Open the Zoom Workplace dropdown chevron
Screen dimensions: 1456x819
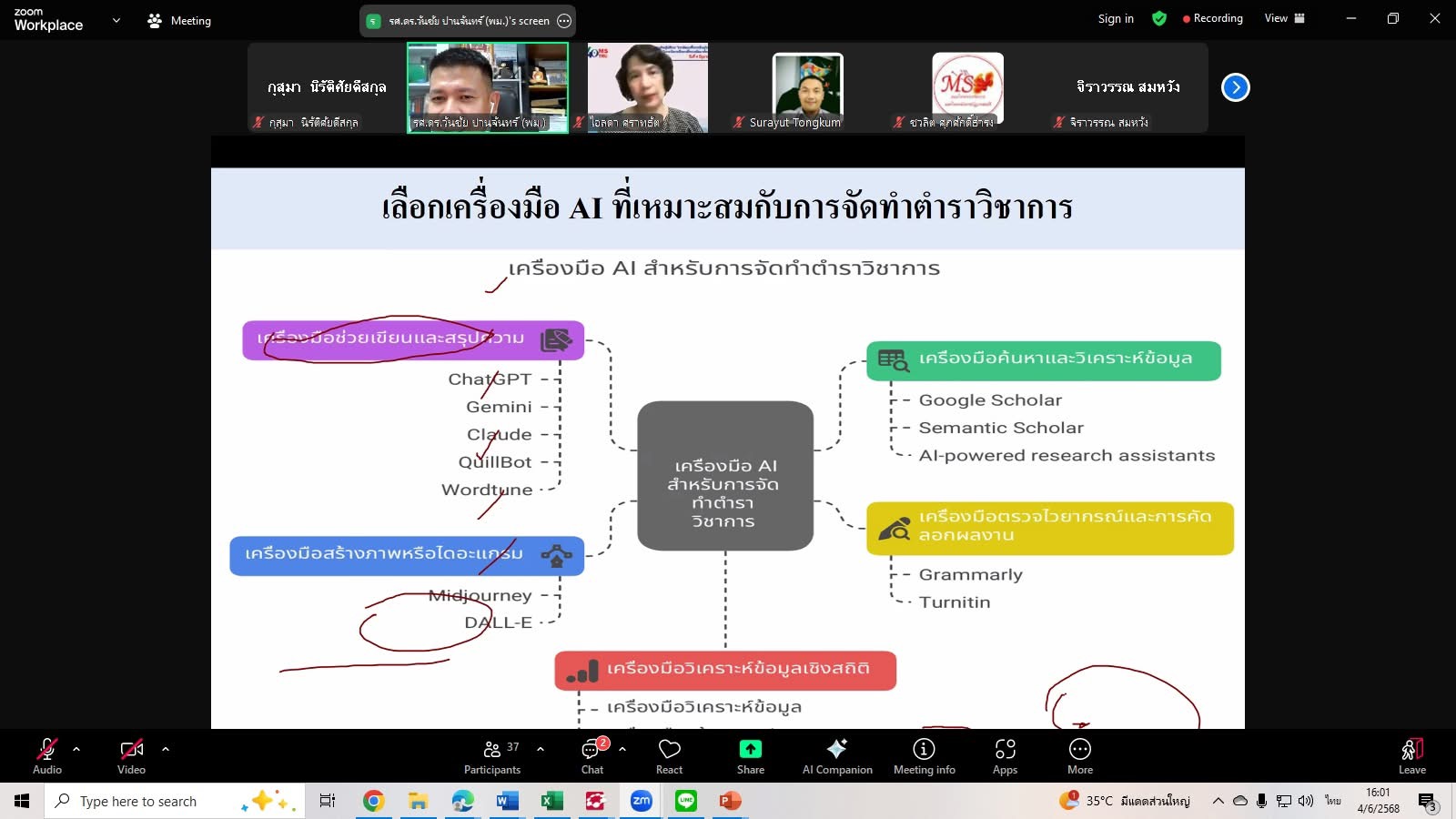[116, 20]
